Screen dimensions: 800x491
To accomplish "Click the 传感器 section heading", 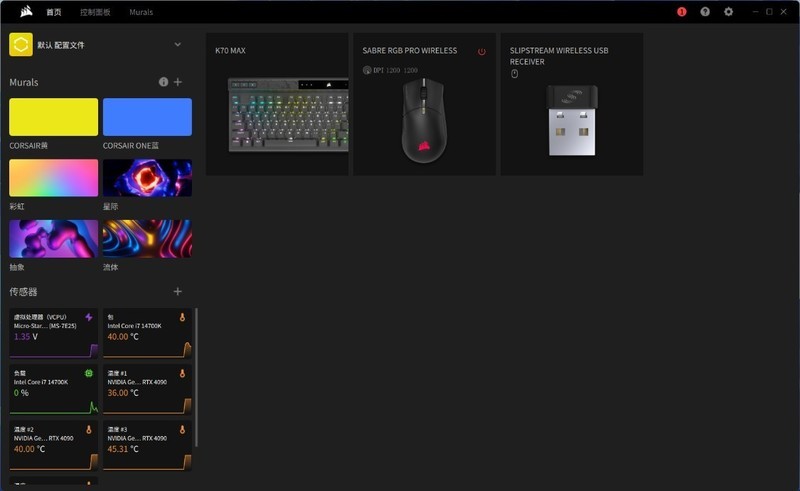I will 23,292.
